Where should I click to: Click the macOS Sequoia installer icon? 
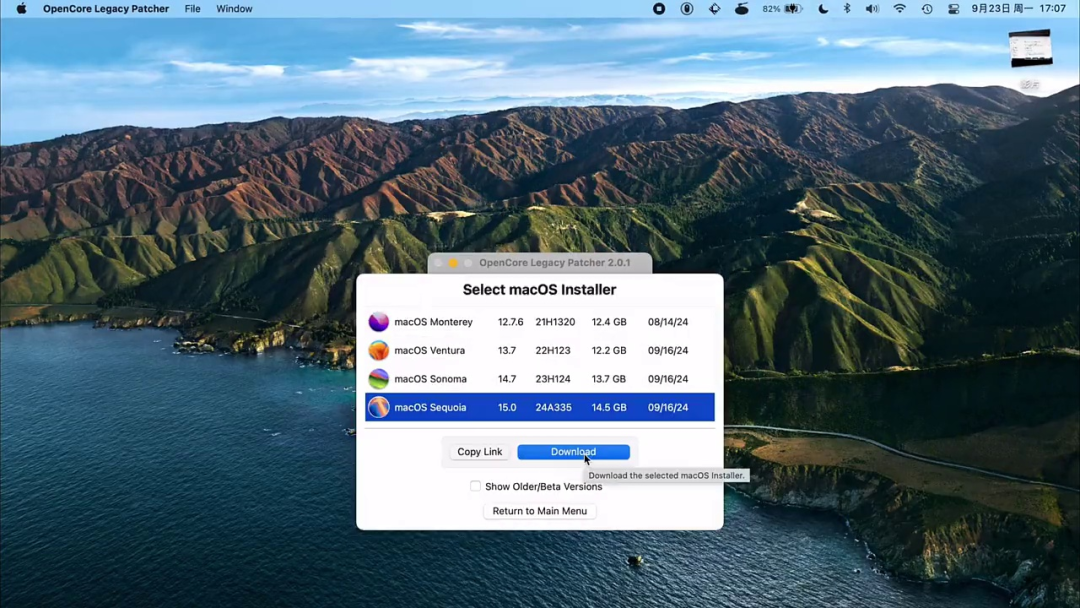(378, 407)
